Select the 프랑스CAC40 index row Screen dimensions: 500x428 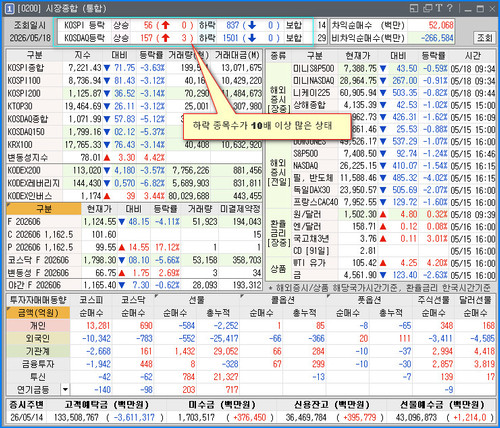point(394,202)
